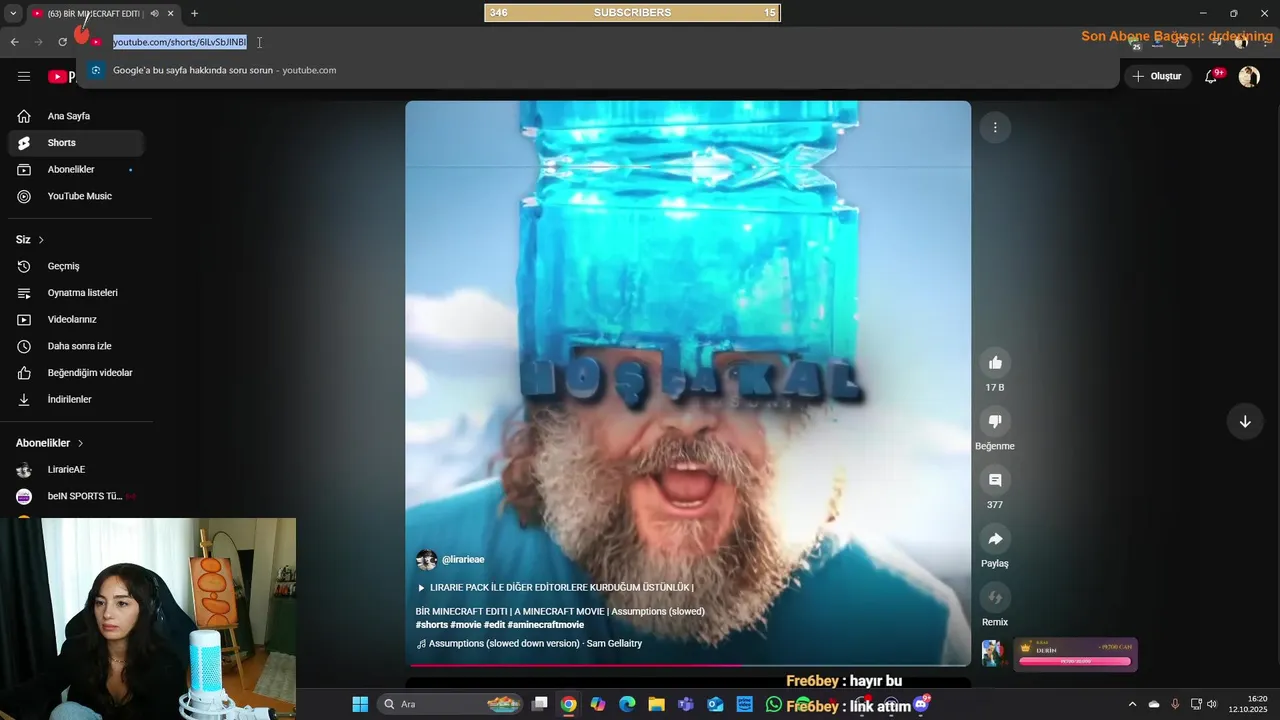Click the #shorts hashtag
This screenshot has height=720, width=1280.
[x=432, y=625]
